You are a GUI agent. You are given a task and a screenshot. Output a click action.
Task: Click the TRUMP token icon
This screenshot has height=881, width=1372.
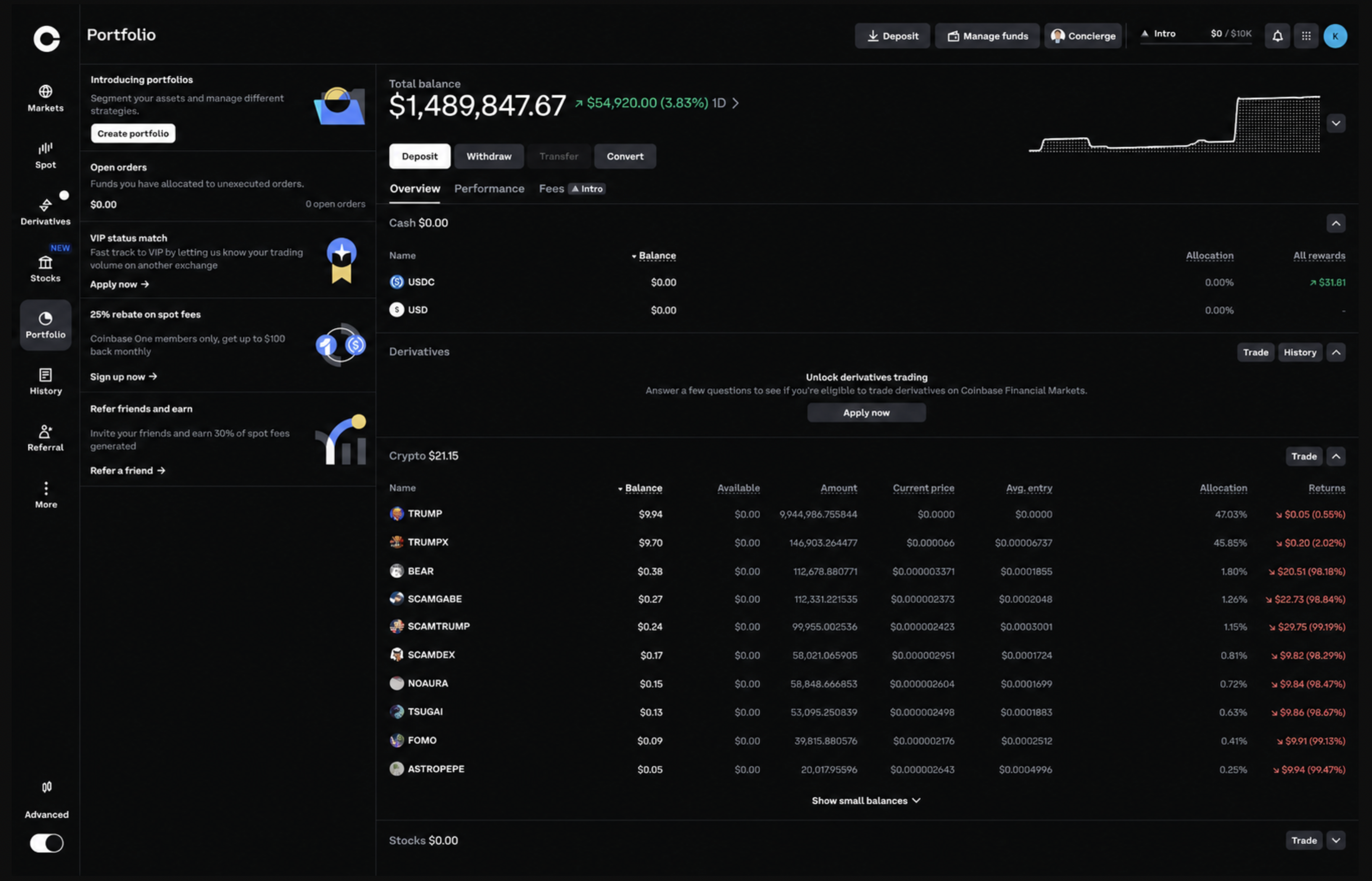[397, 514]
